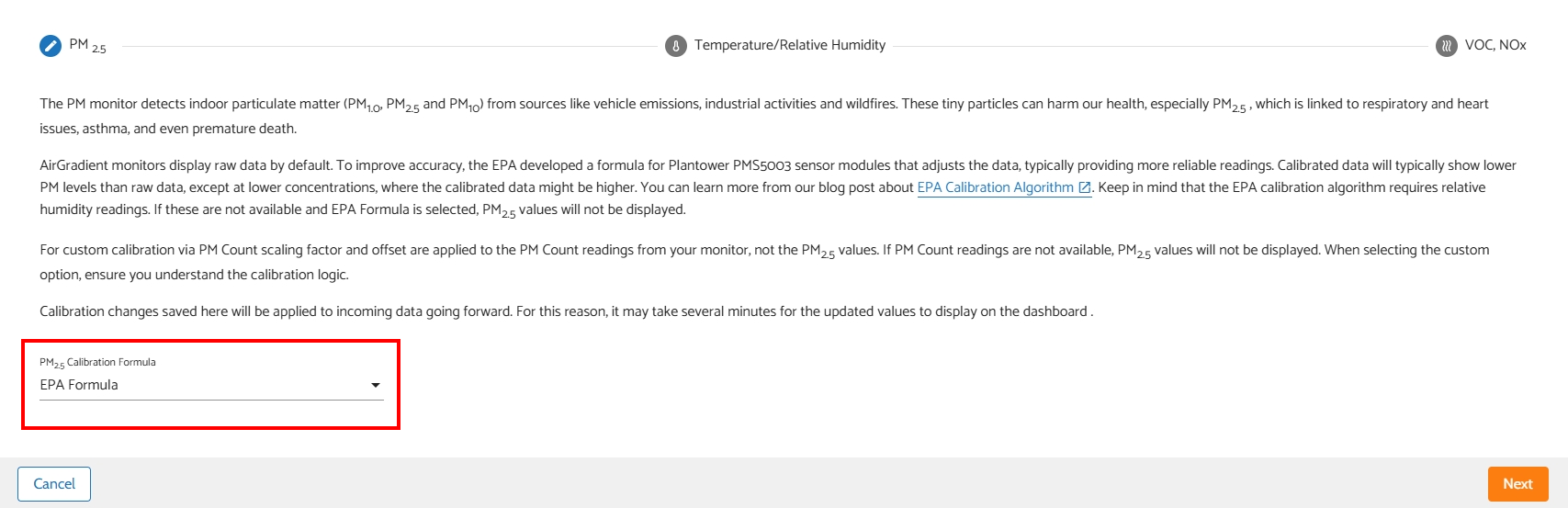The height and width of the screenshot is (508, 1568).
Task: Open the EPA Calibration Algorithm link
Action: pyautogui.click(x=995, y=187)
